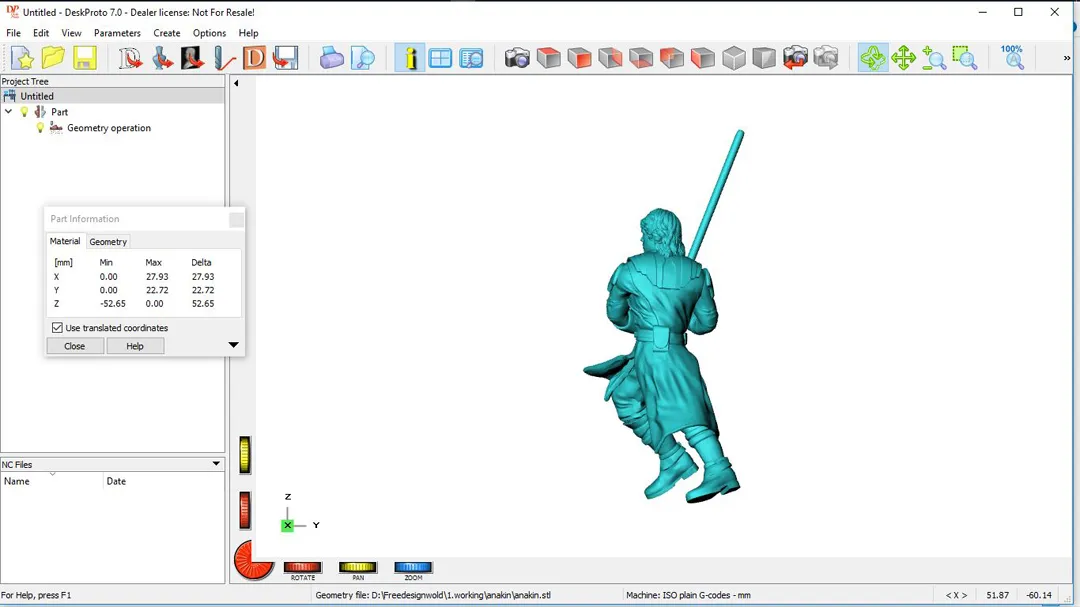Open the Create menu
The height and width of the screenshot is (607, 1080).
pyautogui.click(x=167, y=33)
